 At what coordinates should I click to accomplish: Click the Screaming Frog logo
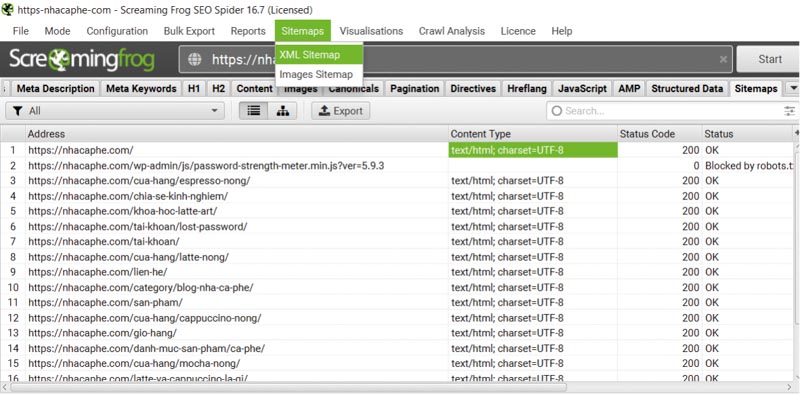(82, 60)
